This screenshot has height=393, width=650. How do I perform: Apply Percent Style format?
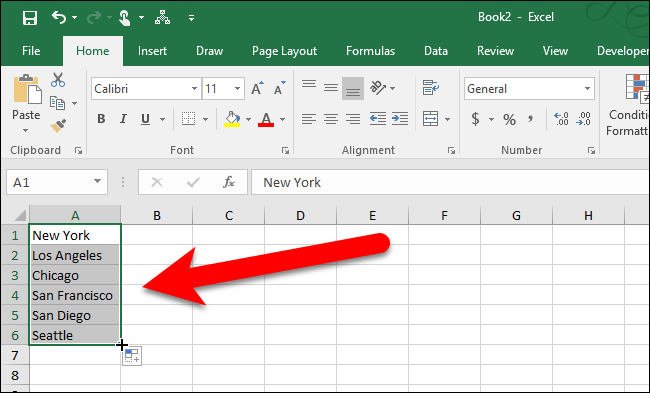point(509,119)
